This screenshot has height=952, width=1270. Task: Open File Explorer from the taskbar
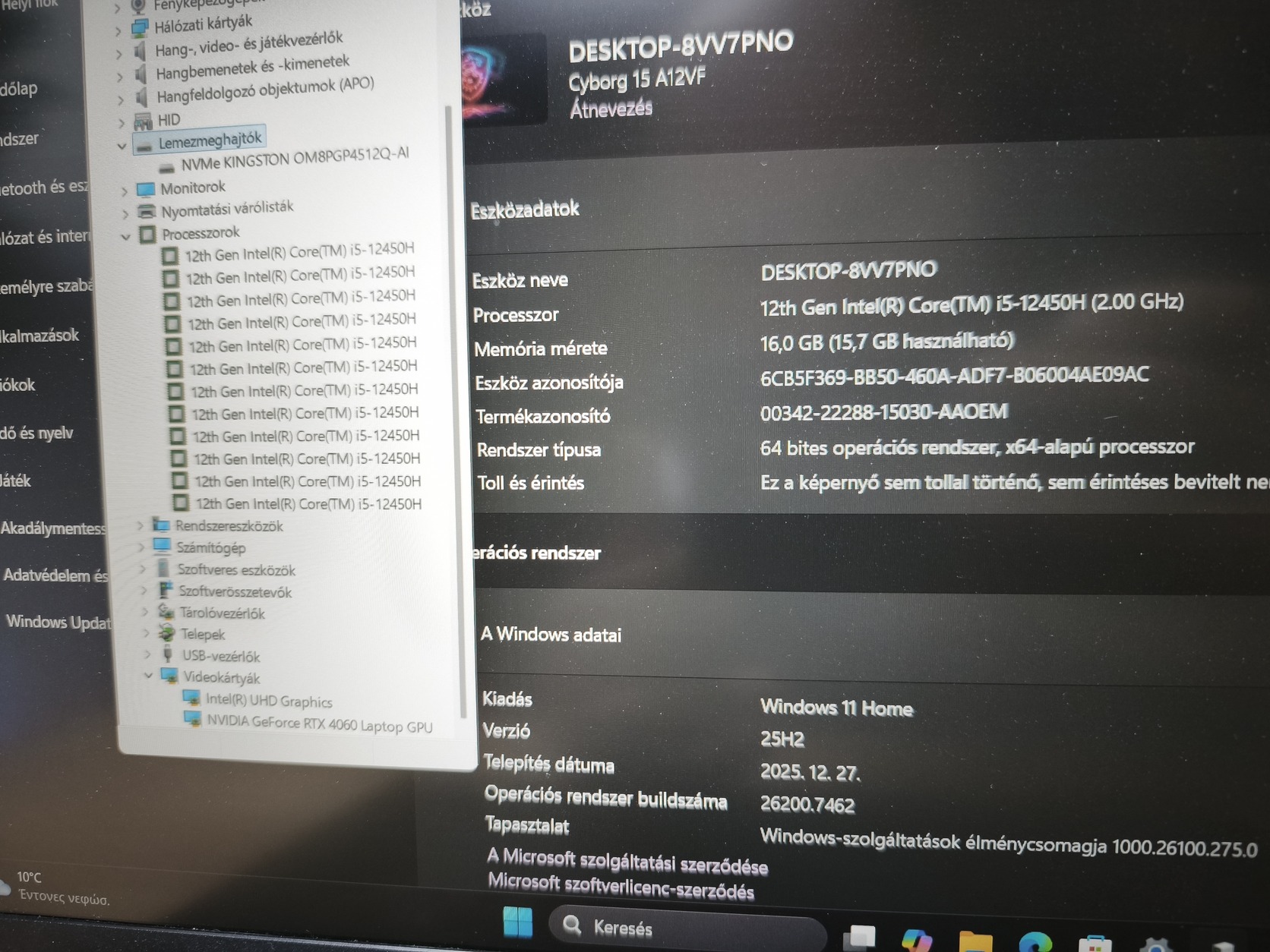tap(975, 941)
